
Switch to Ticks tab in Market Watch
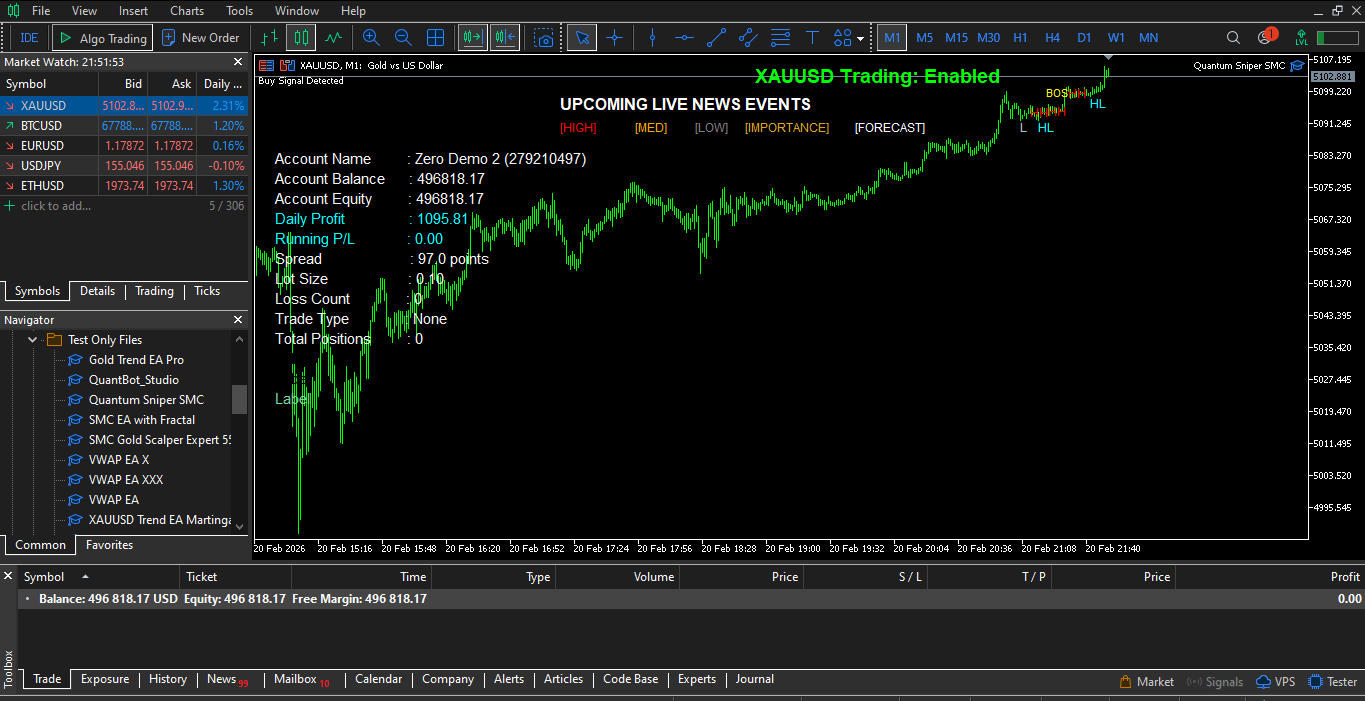(x=207, y=291)
